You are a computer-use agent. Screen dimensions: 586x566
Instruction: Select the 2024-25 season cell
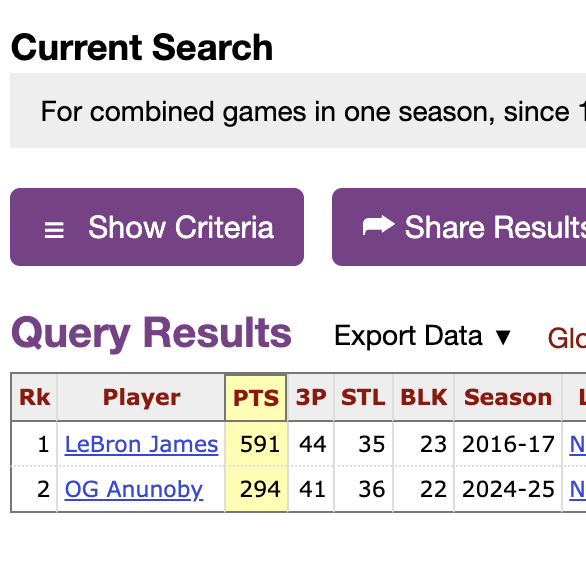click(508, 489)
